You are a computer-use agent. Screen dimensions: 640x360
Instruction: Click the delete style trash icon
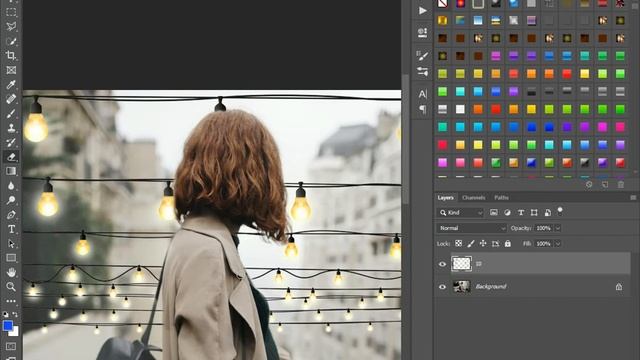(621, 185)
